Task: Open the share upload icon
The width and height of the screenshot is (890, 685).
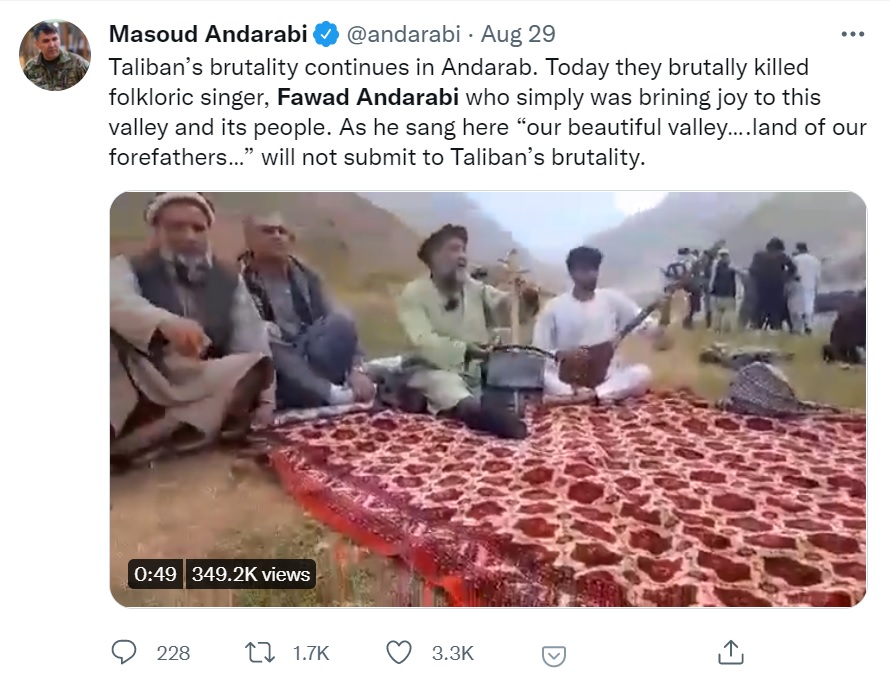Action: pyautogui.click(x=731, y=652)
